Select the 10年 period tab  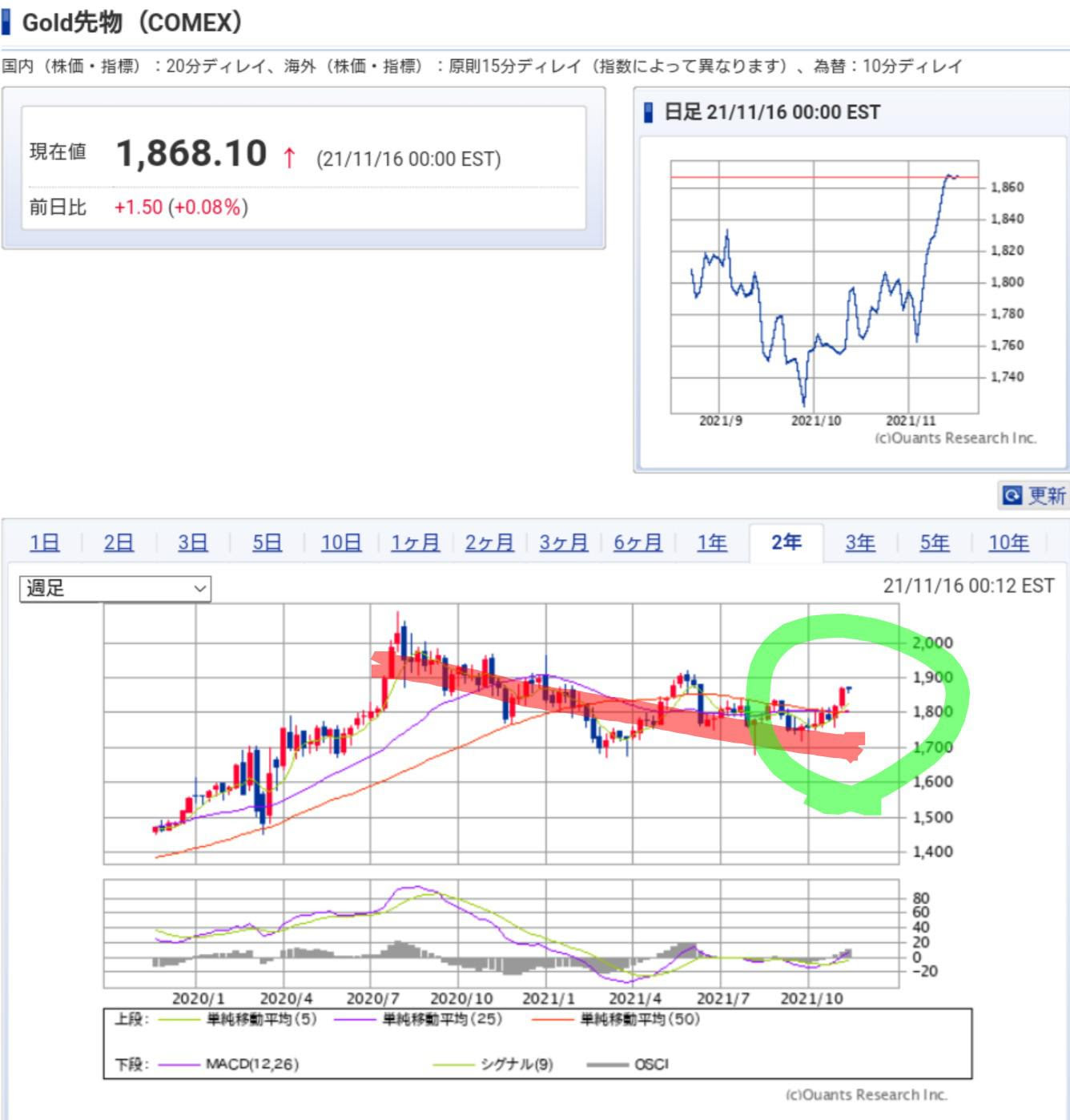[1008, 543]
